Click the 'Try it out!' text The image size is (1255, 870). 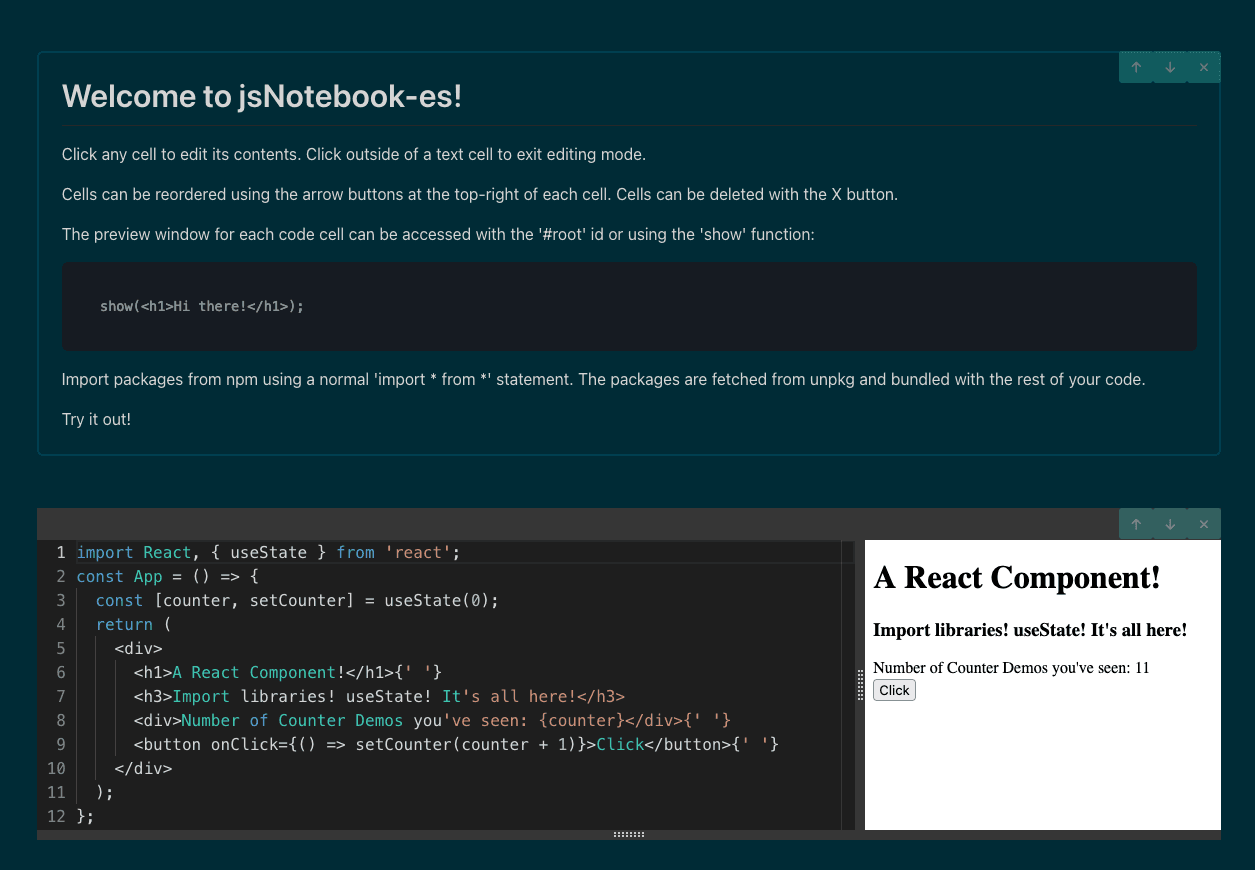(x=96, y=419)
